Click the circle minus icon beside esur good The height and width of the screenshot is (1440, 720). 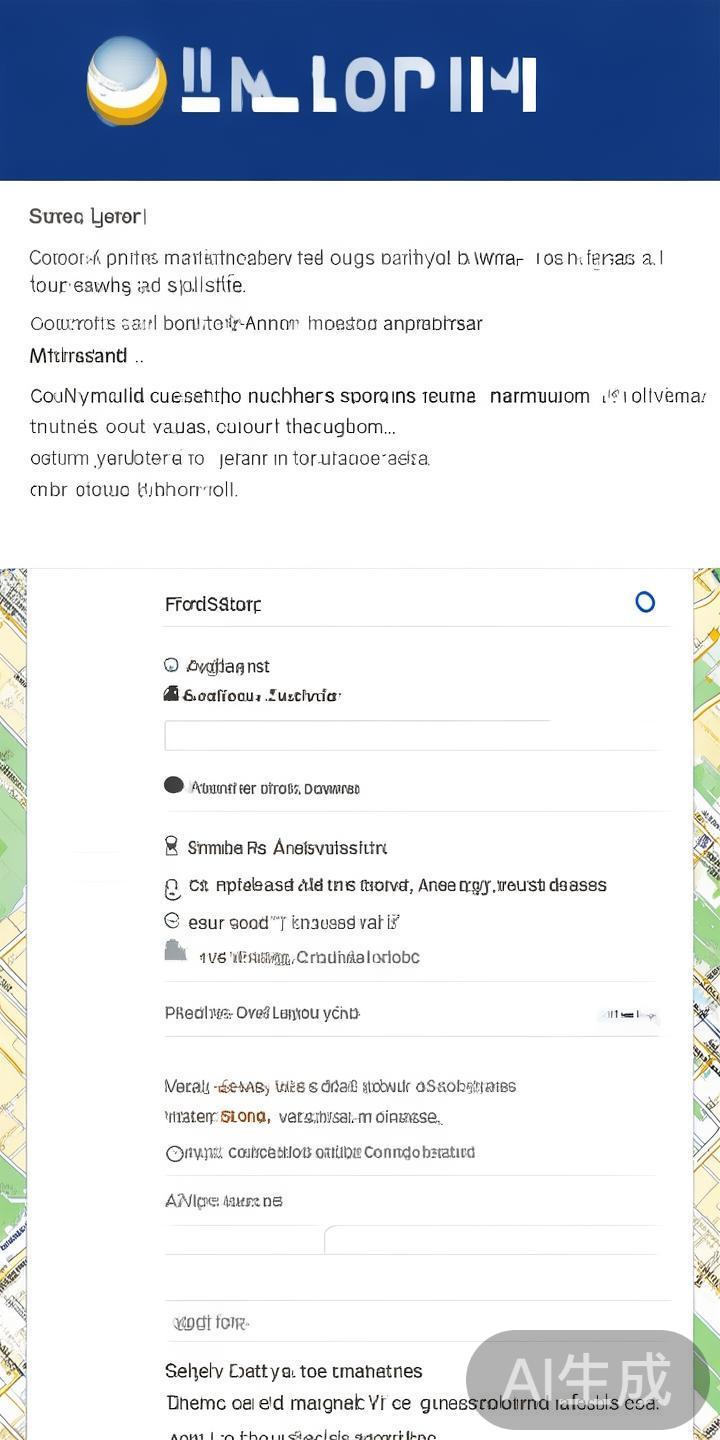point(171,921)
